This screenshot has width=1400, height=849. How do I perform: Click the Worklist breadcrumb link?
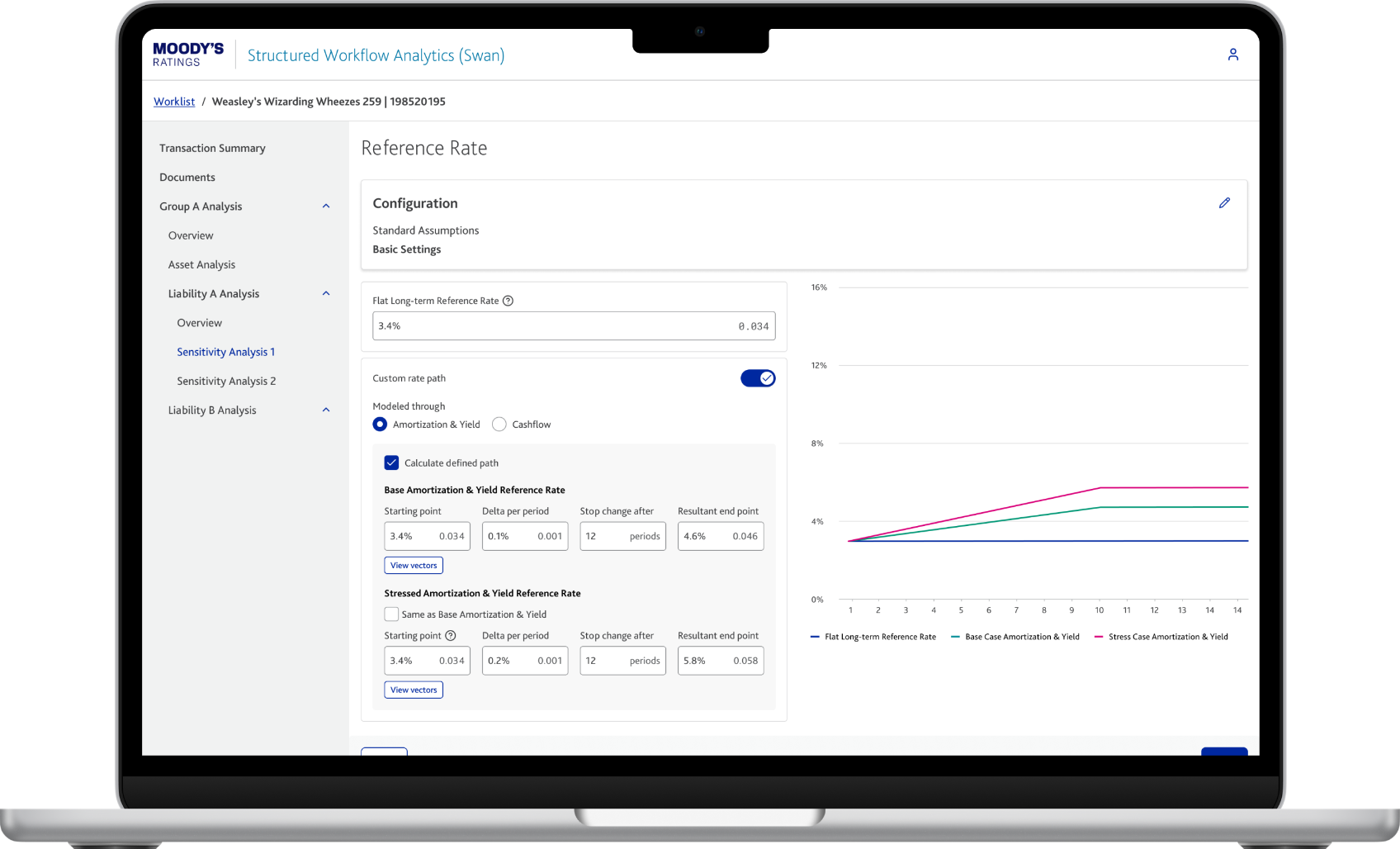pos(174,102)
